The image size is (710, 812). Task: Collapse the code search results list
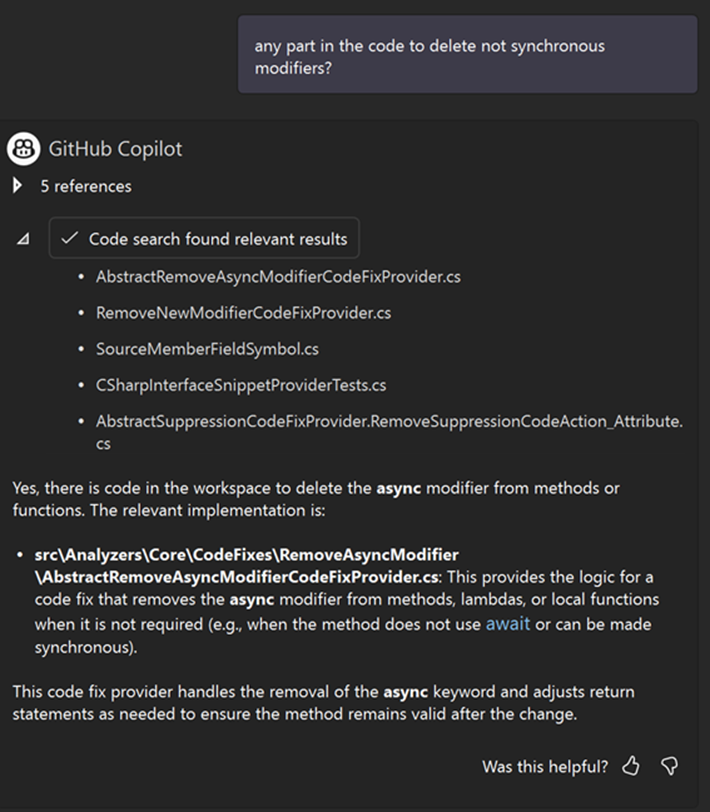point(23,239)
